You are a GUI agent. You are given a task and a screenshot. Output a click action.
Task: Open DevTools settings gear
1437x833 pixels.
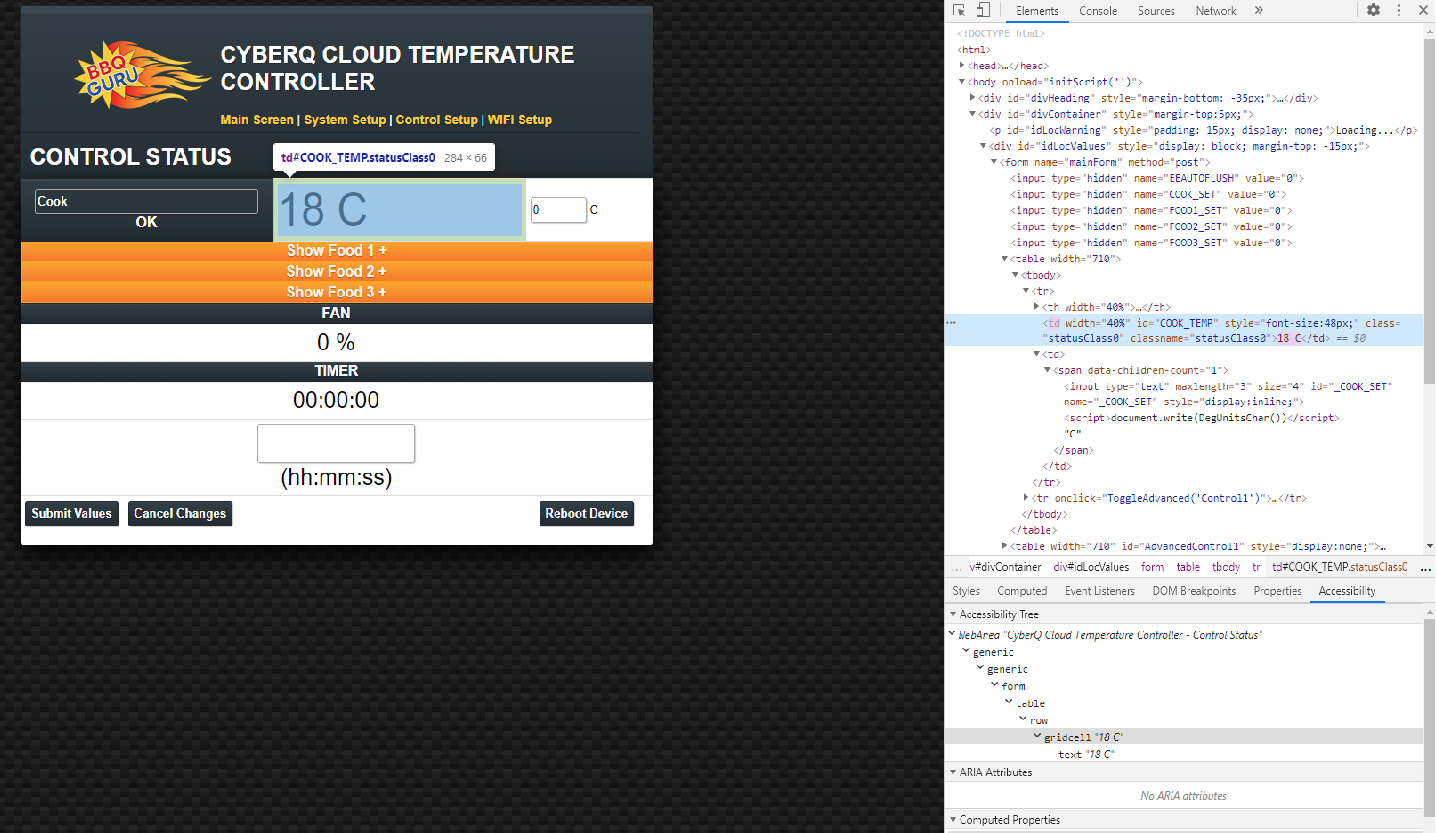pos(1373,10)
